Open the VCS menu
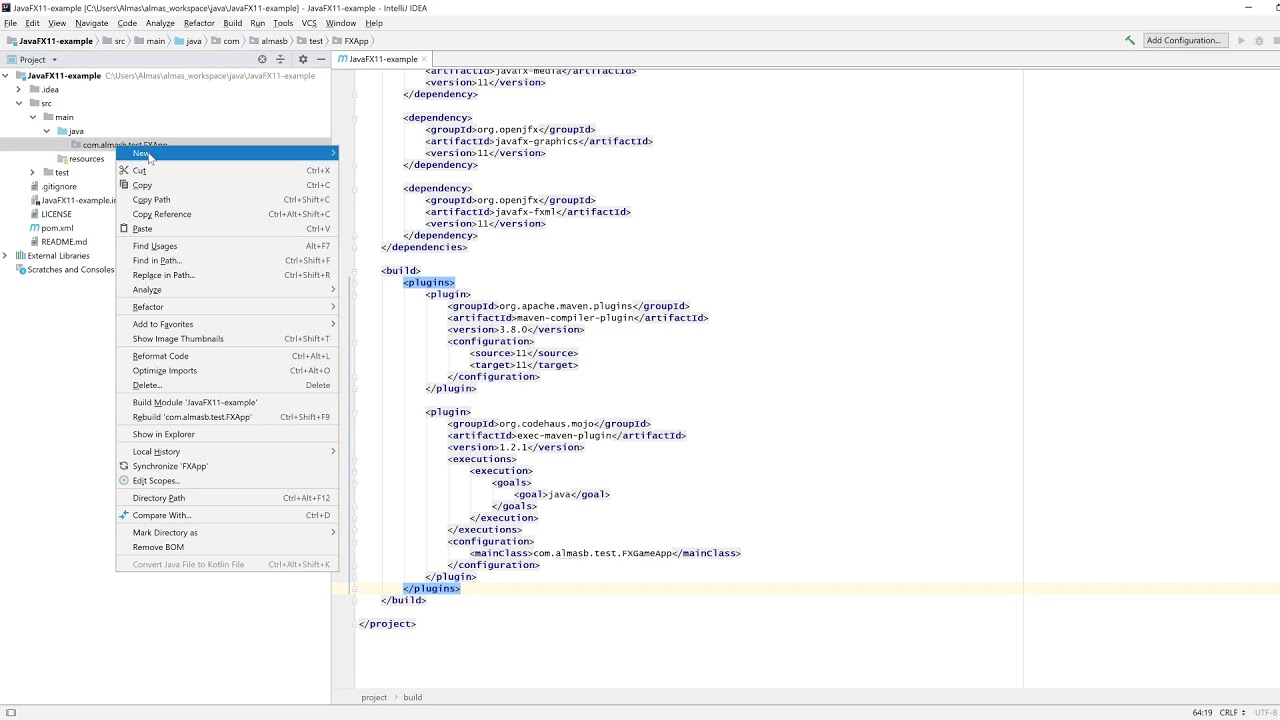 click(309, 23)
